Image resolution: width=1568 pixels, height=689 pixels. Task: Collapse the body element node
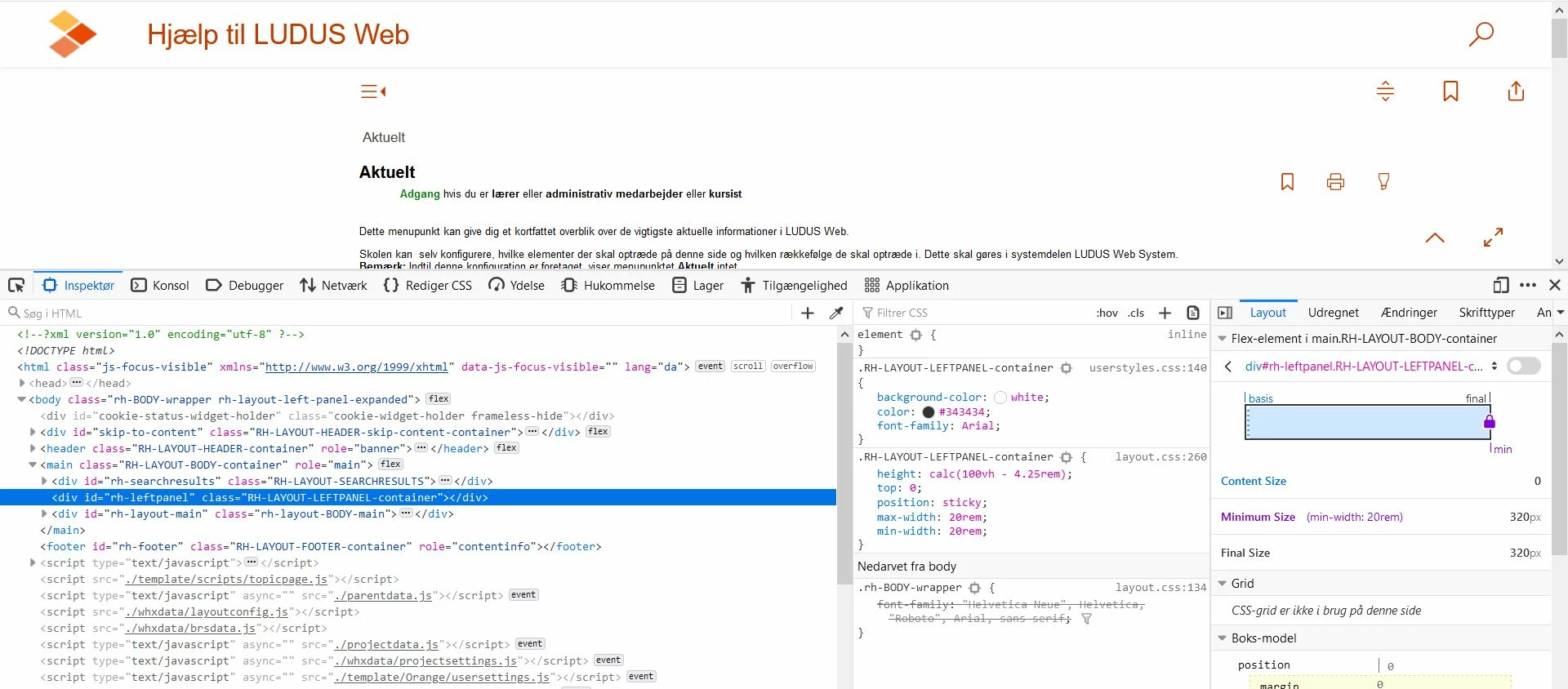pos(22,399)
